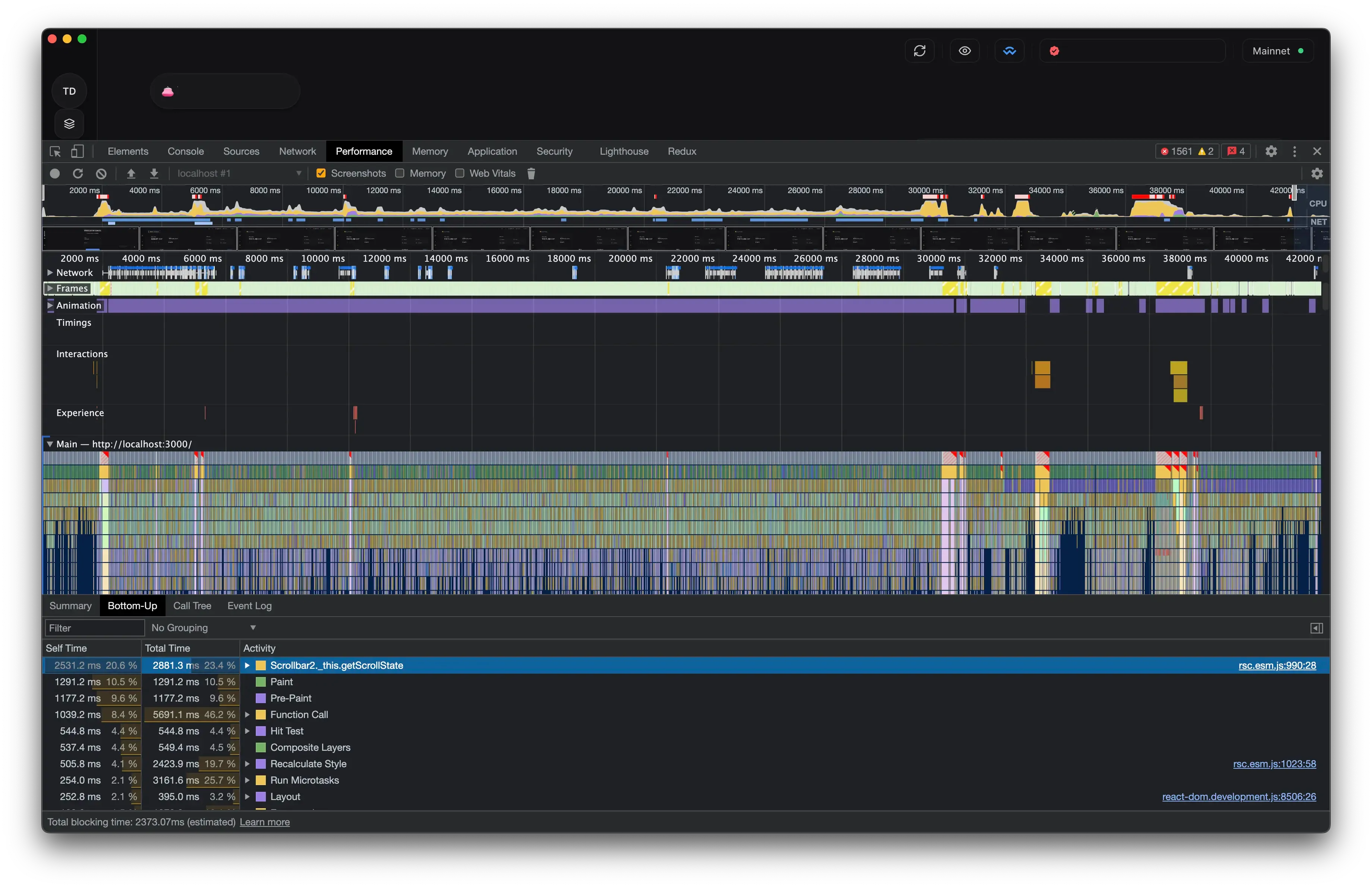Click the red shield badge icon
This screenshot has width=1372, height=888.
(x=1054, y=51)
